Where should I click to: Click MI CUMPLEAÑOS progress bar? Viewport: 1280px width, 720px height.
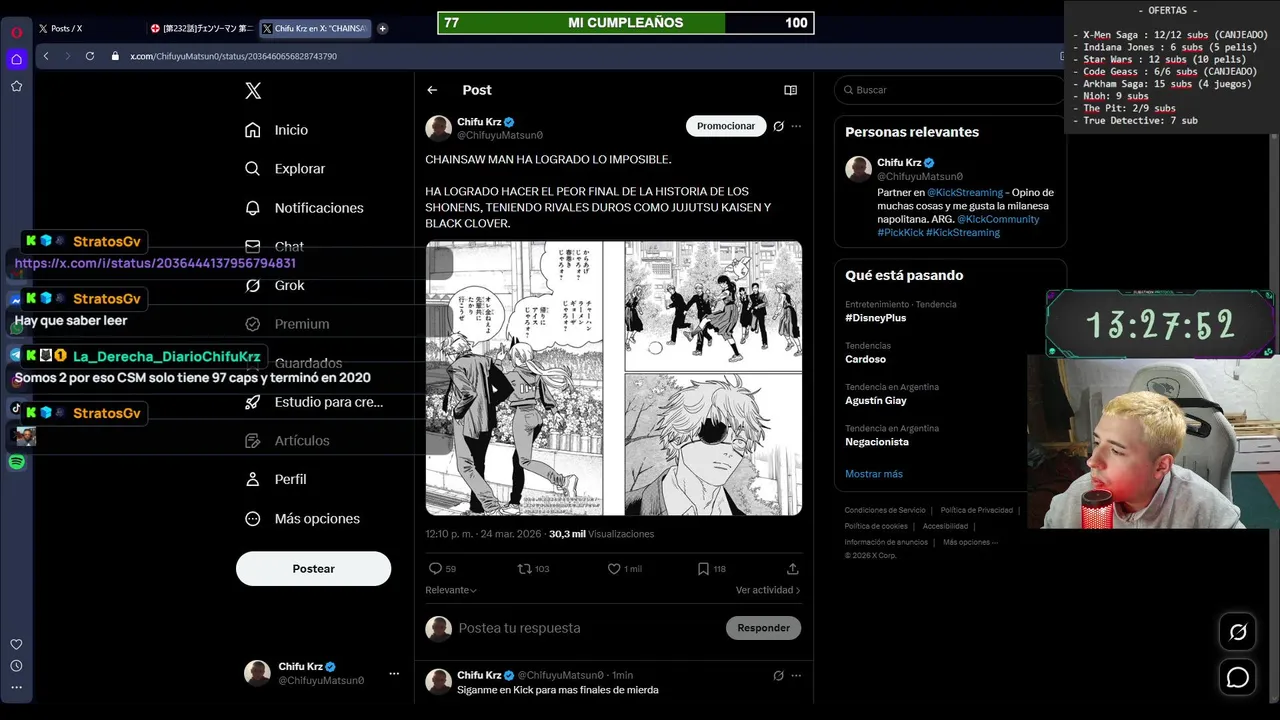tap(626, 23)
